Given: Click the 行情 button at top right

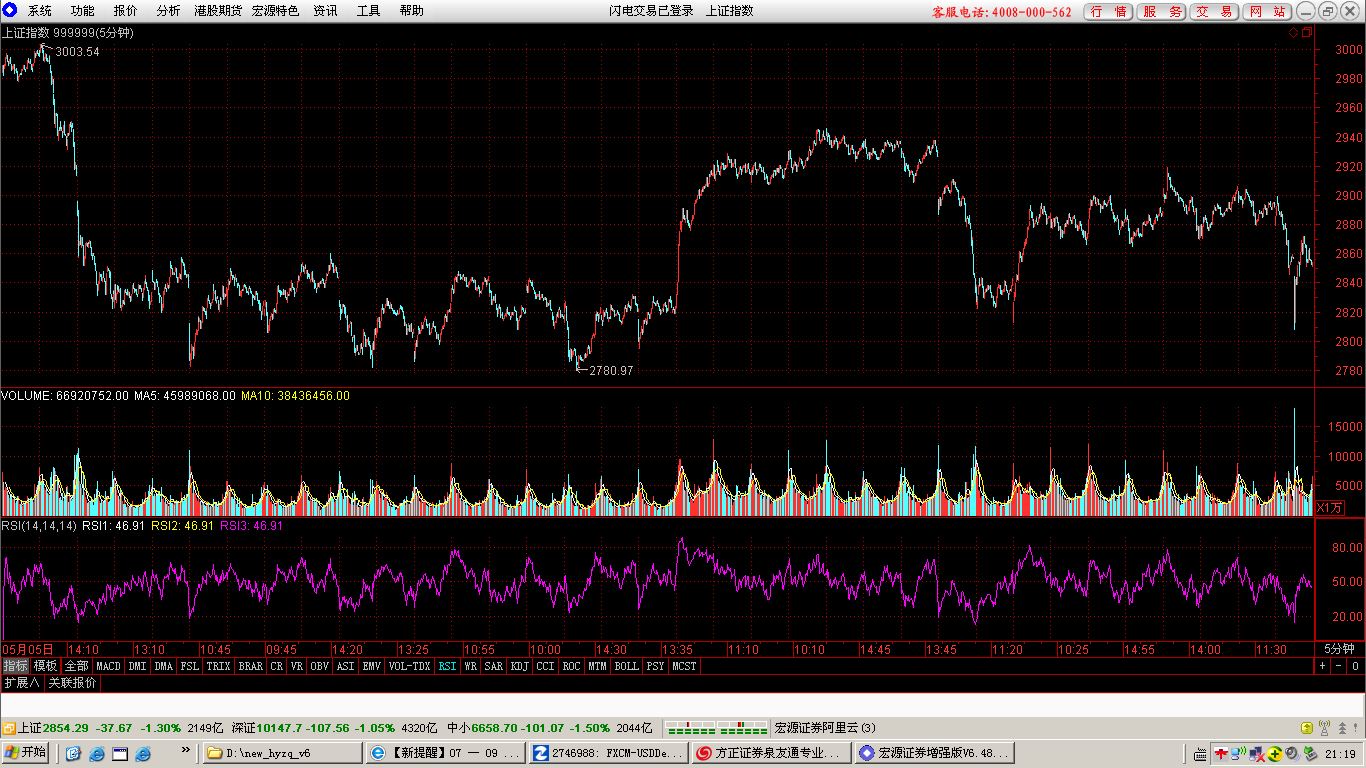Looking at the screenshot, I should click(x=1108, y=12).
